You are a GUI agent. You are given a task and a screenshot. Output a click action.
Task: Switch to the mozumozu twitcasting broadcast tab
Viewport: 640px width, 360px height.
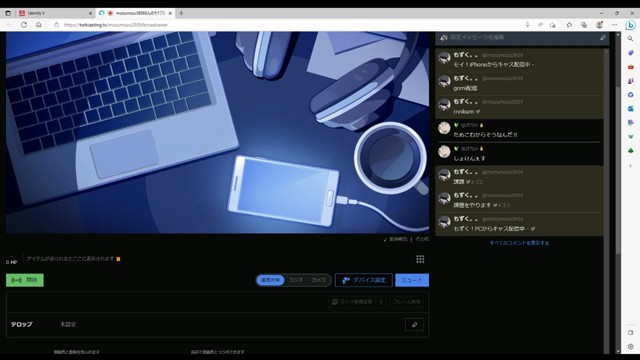click(x=137, y=13)
